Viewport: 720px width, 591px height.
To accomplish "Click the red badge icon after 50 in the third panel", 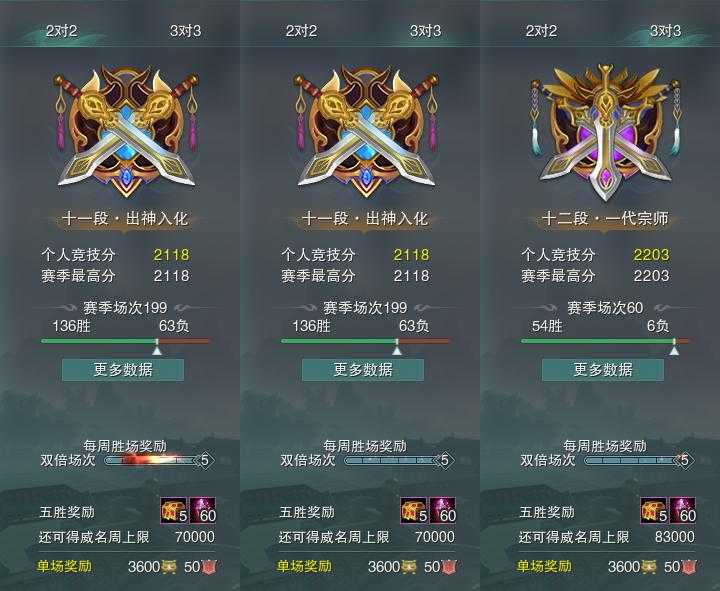I will (688, 567).
